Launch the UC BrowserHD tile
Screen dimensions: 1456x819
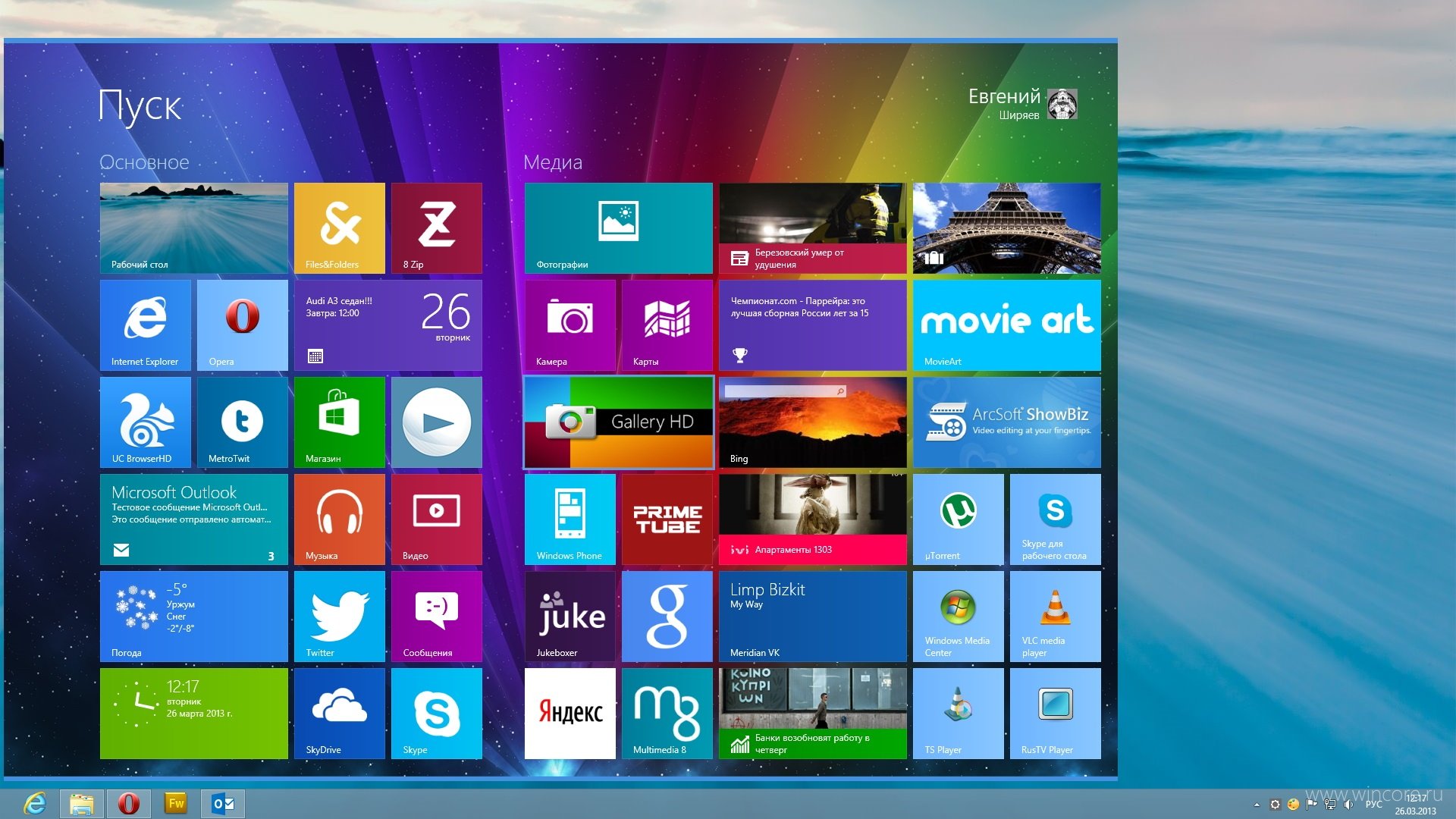click(x=145, y=422)
